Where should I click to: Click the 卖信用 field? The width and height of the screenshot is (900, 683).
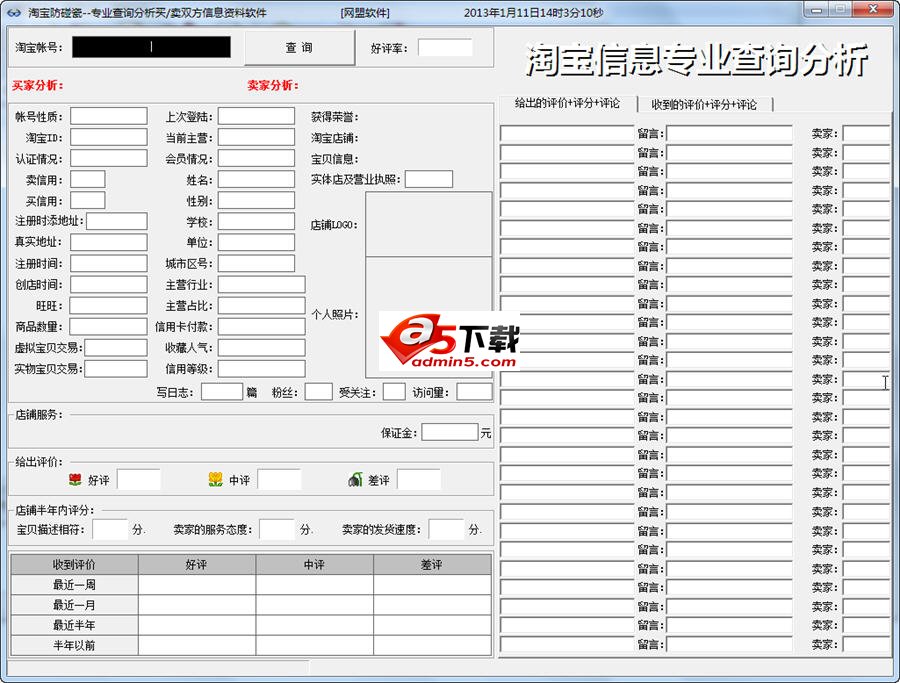click(x=88, y=179)
